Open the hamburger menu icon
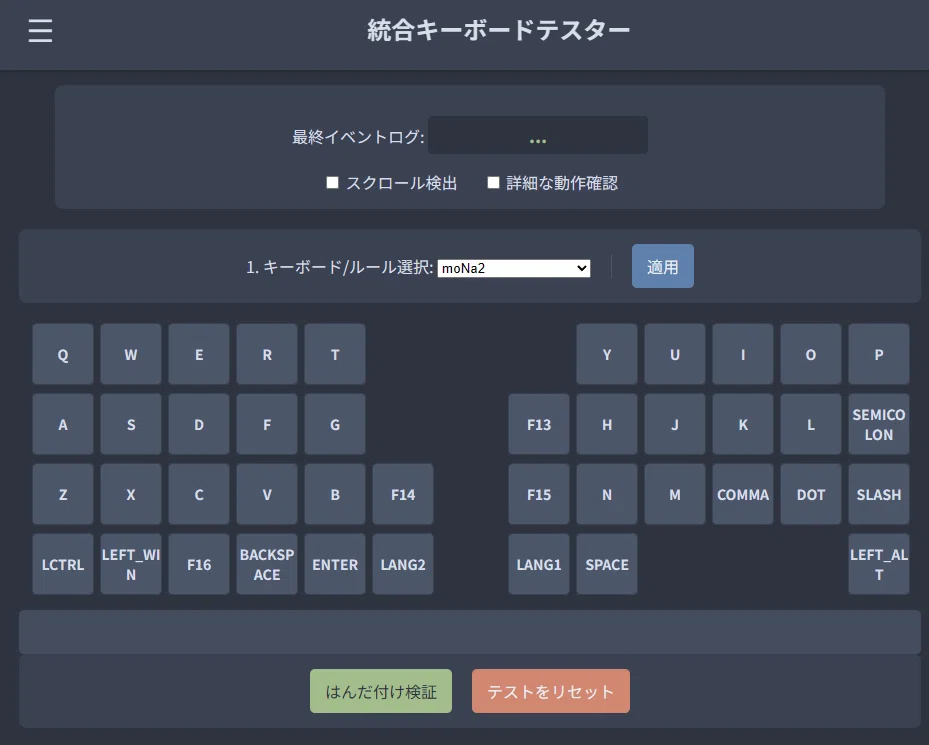The image size is (929, 745). pyautogui.click(x=40, y=30)
